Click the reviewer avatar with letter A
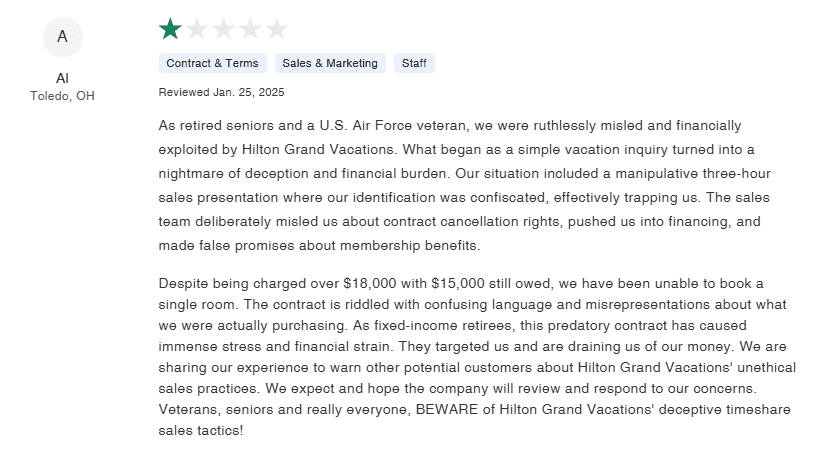Viewport: 815px width, 453px height. pyautogui.click(x=63, y=37)
